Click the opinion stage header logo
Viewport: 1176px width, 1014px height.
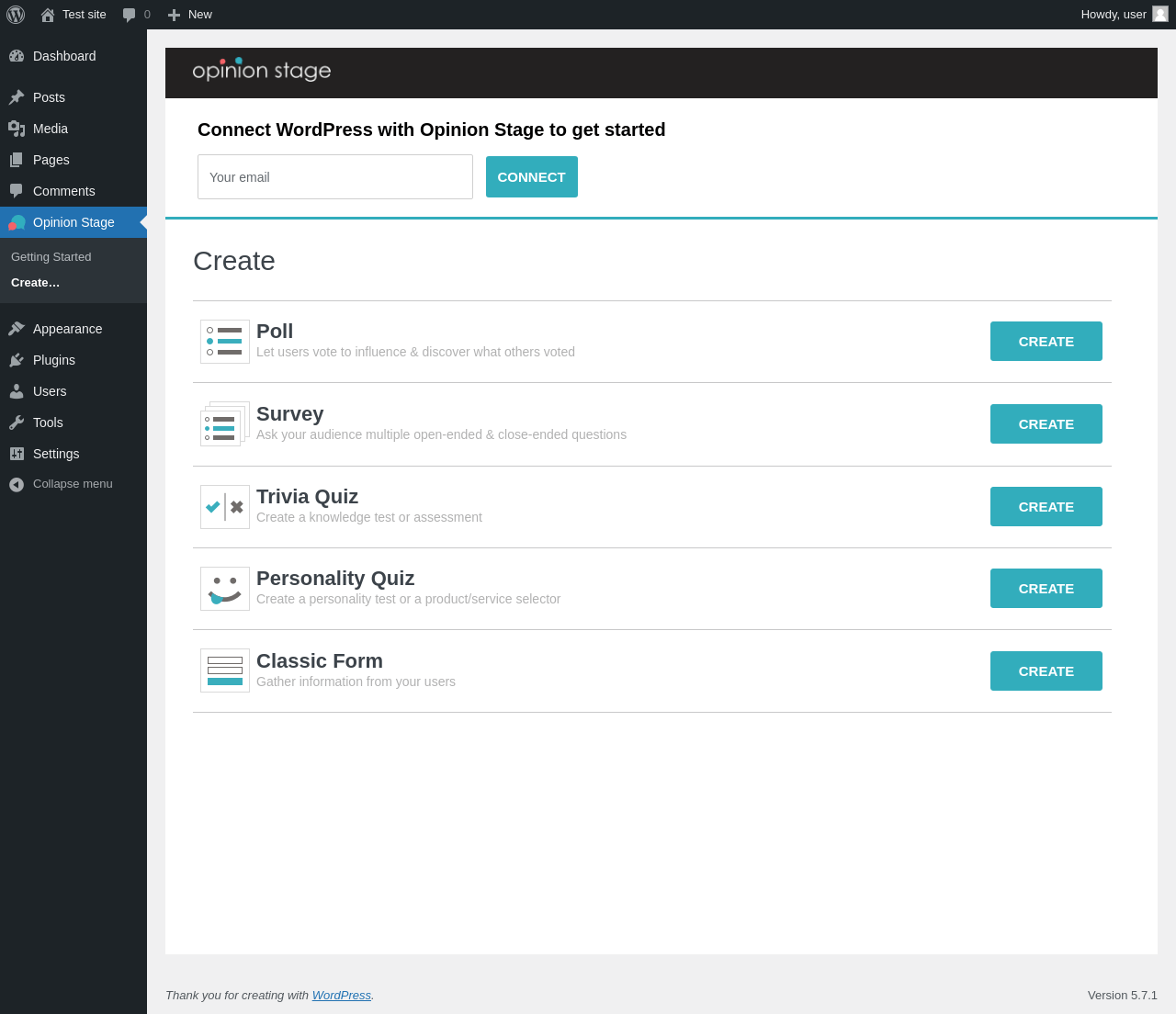tap(262, 70)
